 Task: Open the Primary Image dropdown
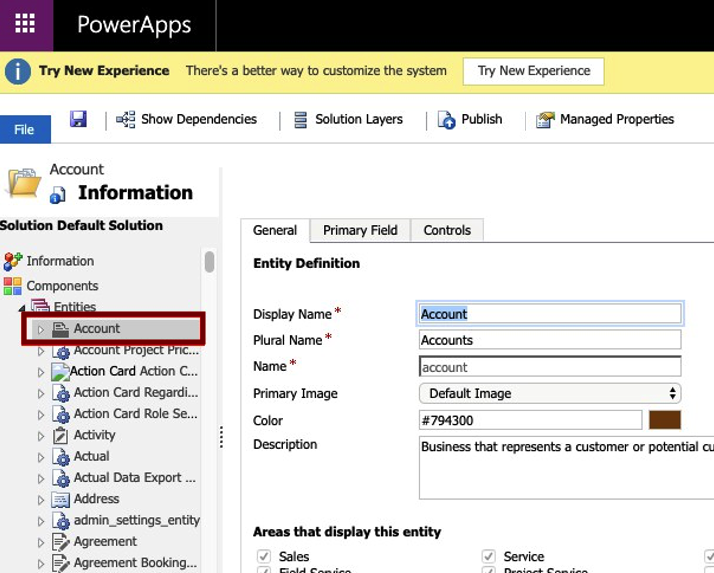click(x=550, y=394)
